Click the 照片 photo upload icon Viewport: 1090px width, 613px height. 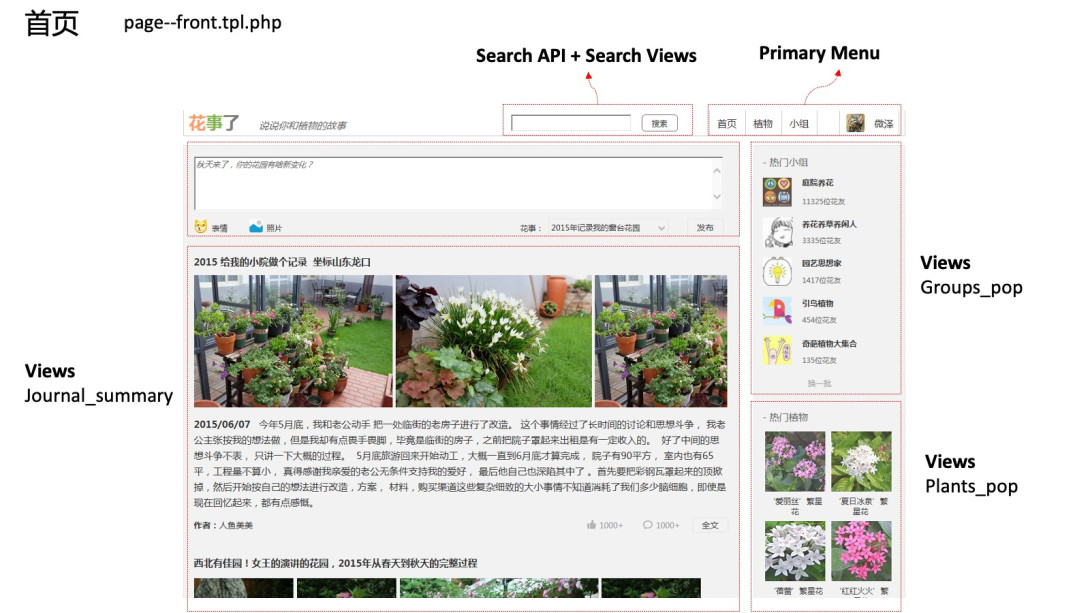[256, 227]
